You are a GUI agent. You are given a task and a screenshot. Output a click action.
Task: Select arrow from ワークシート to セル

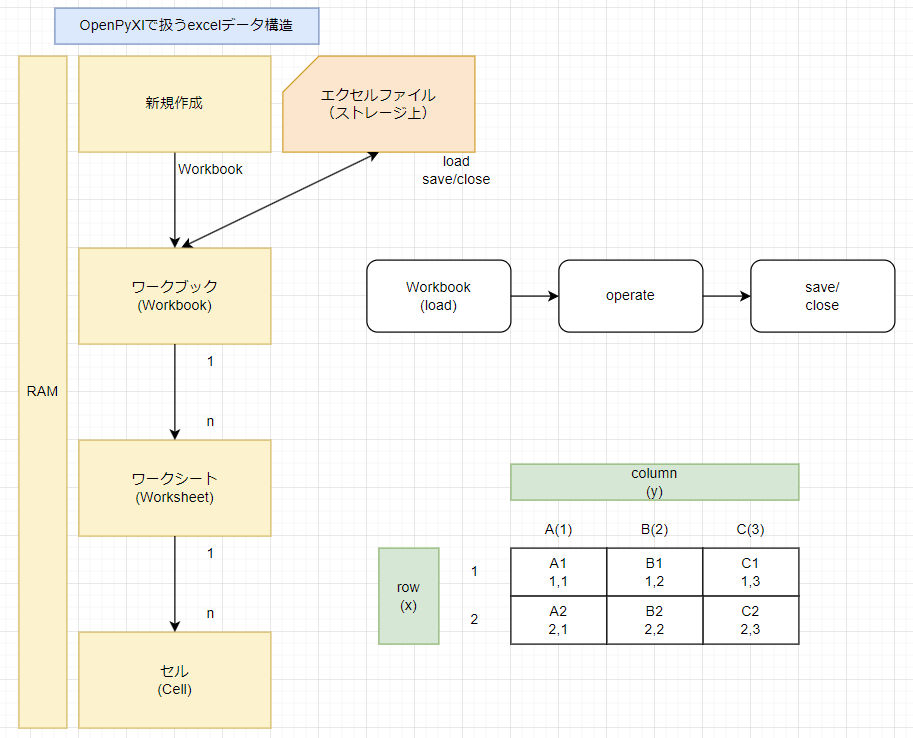point(175,584)
